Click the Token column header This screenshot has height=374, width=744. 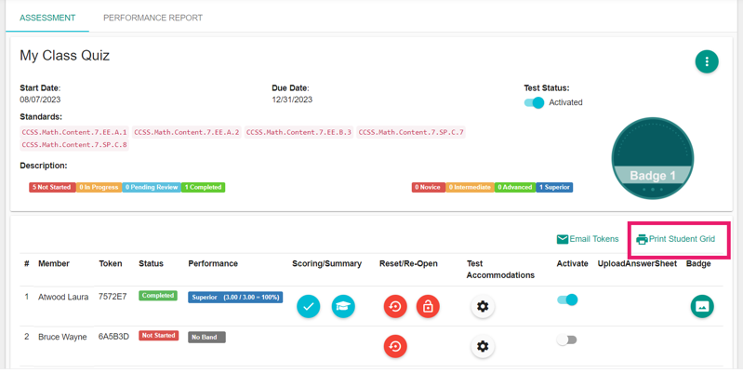[x=110, y=264]
